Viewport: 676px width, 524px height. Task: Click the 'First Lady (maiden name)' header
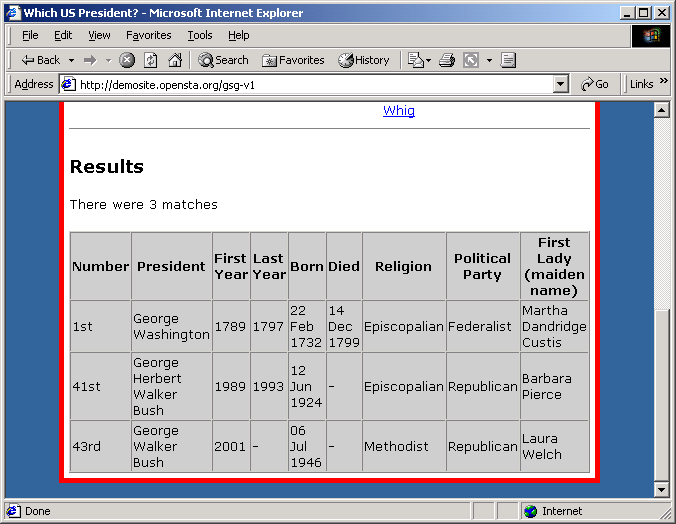click(554, 266)
